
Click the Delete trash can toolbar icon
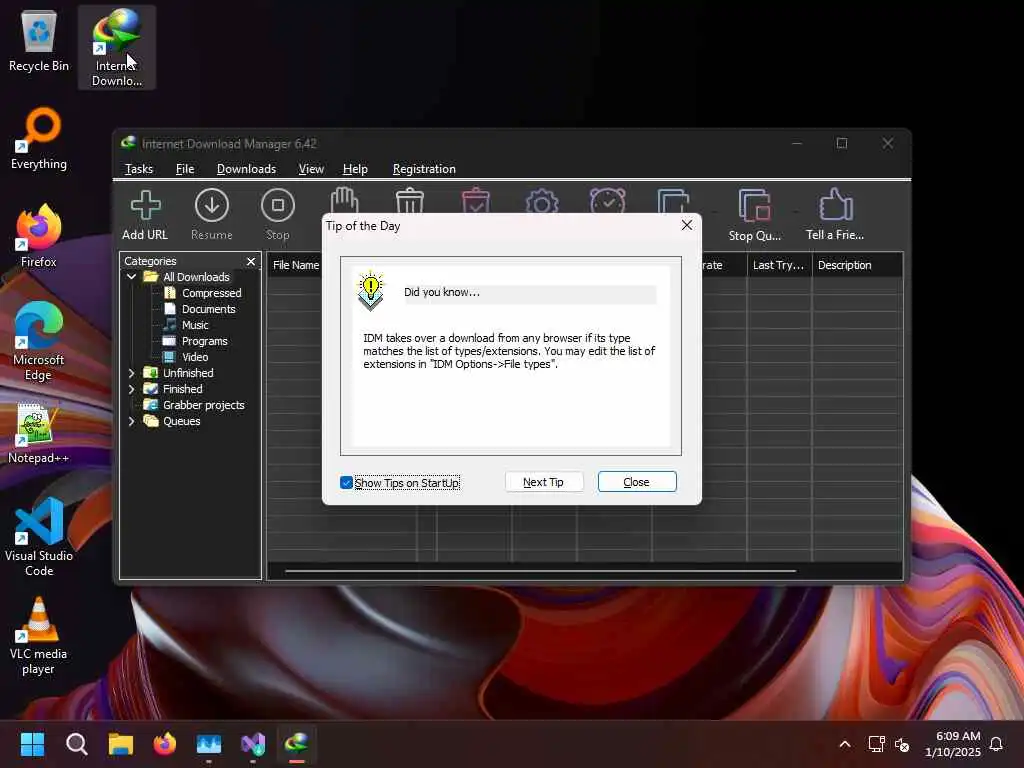tap(410, 200)
